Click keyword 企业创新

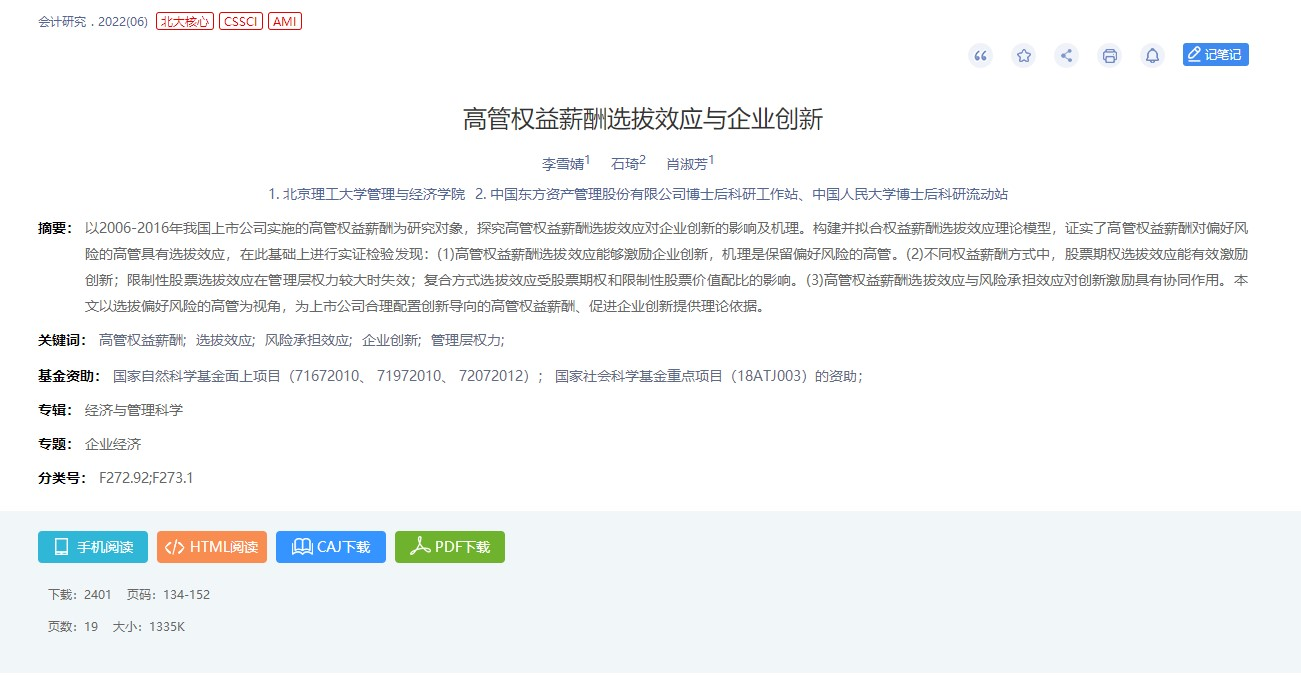coord(390,340)
